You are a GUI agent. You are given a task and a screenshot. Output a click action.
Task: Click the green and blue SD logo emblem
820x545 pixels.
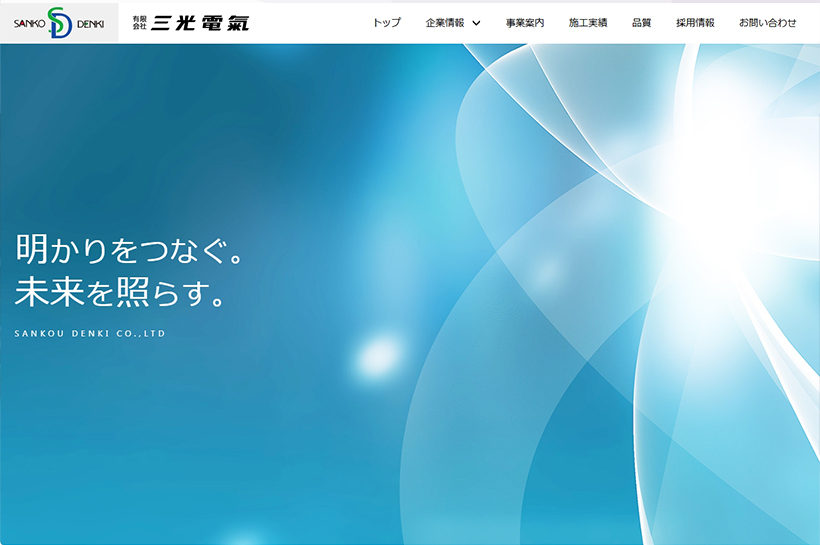[x=60, y=22]
